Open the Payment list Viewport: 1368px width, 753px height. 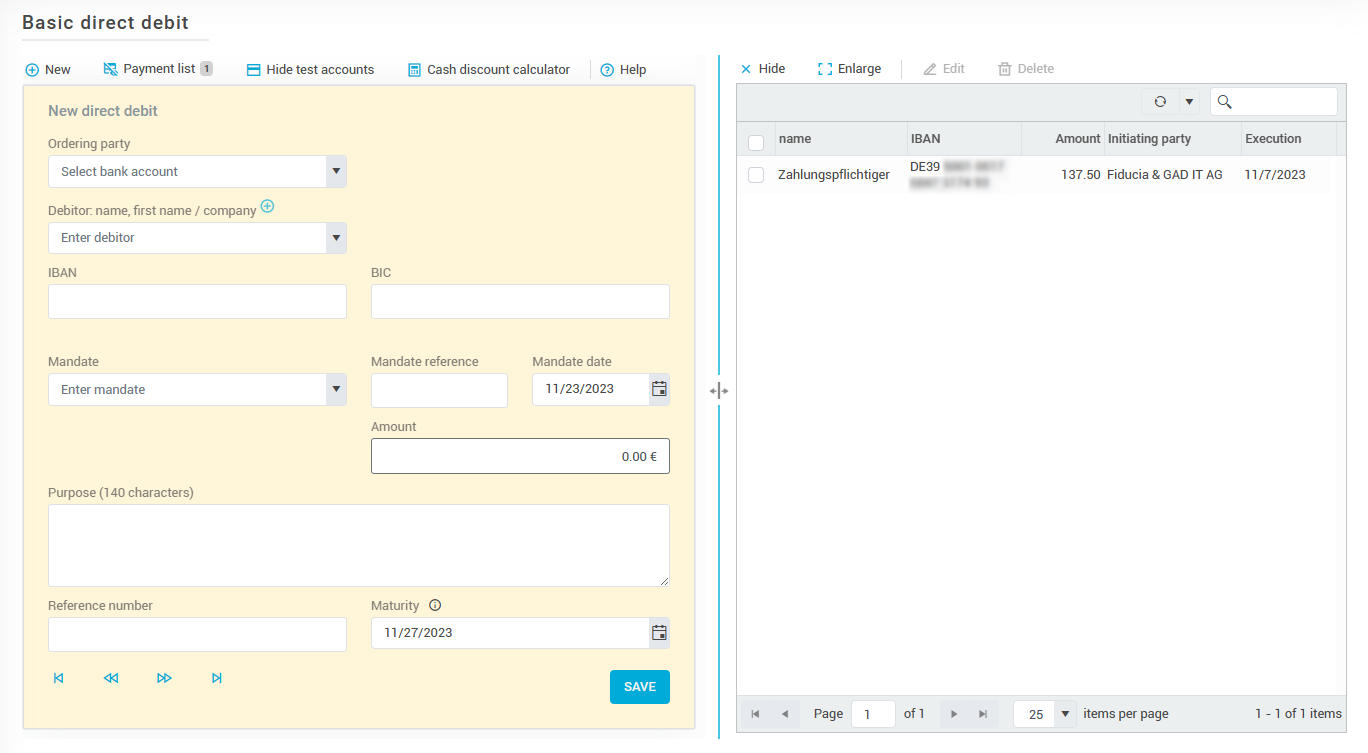(158, 69)
